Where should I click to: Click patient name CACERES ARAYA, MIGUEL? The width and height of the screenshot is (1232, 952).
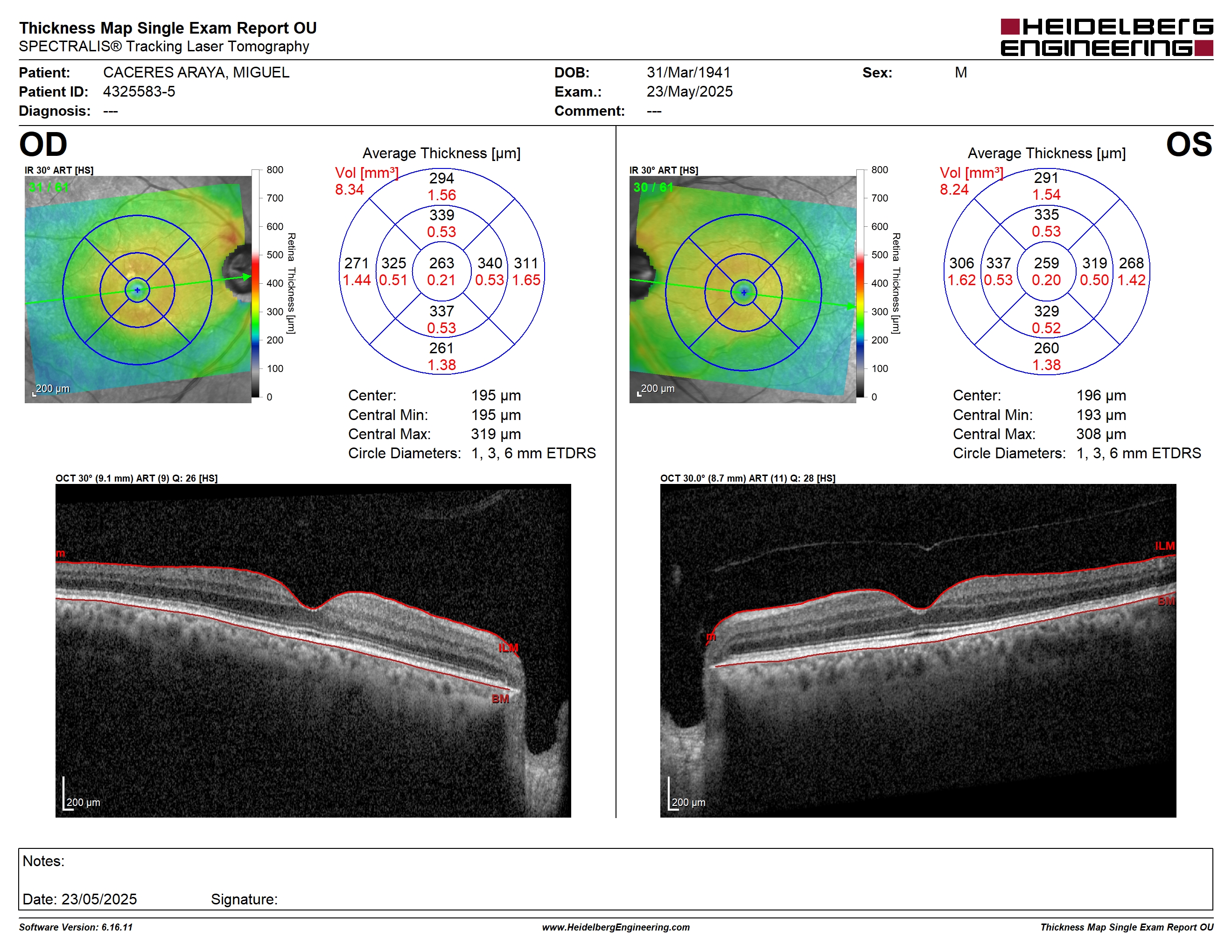coord(196,72)
